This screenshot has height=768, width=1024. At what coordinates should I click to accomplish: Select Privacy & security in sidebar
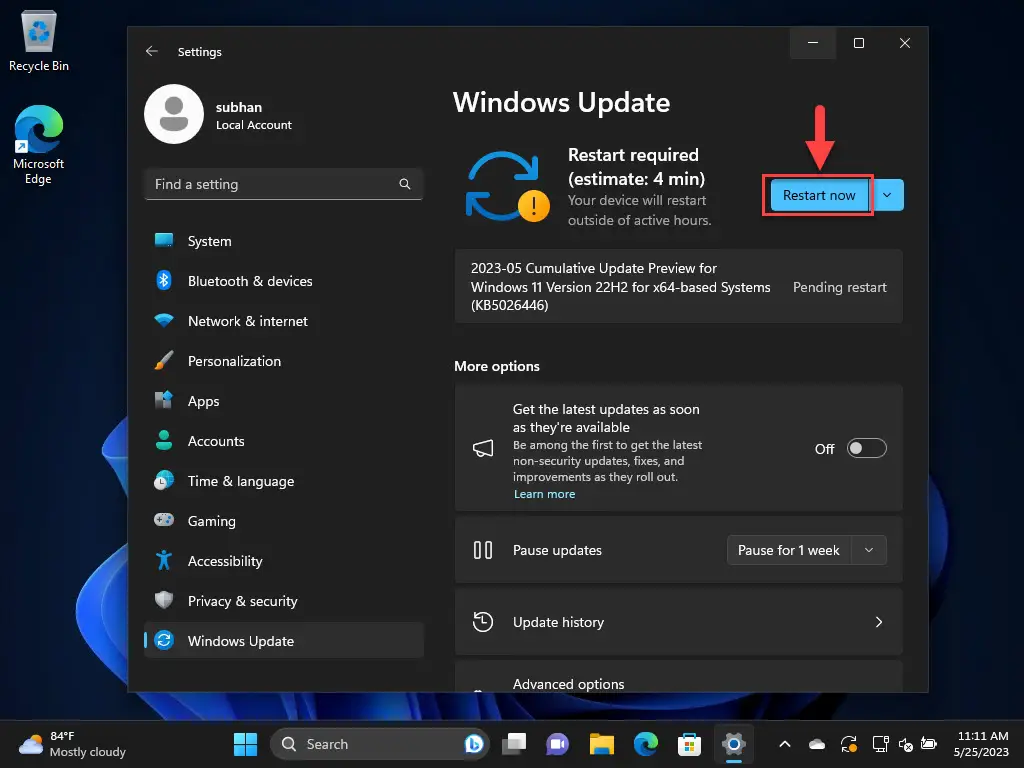coord(283,601)
